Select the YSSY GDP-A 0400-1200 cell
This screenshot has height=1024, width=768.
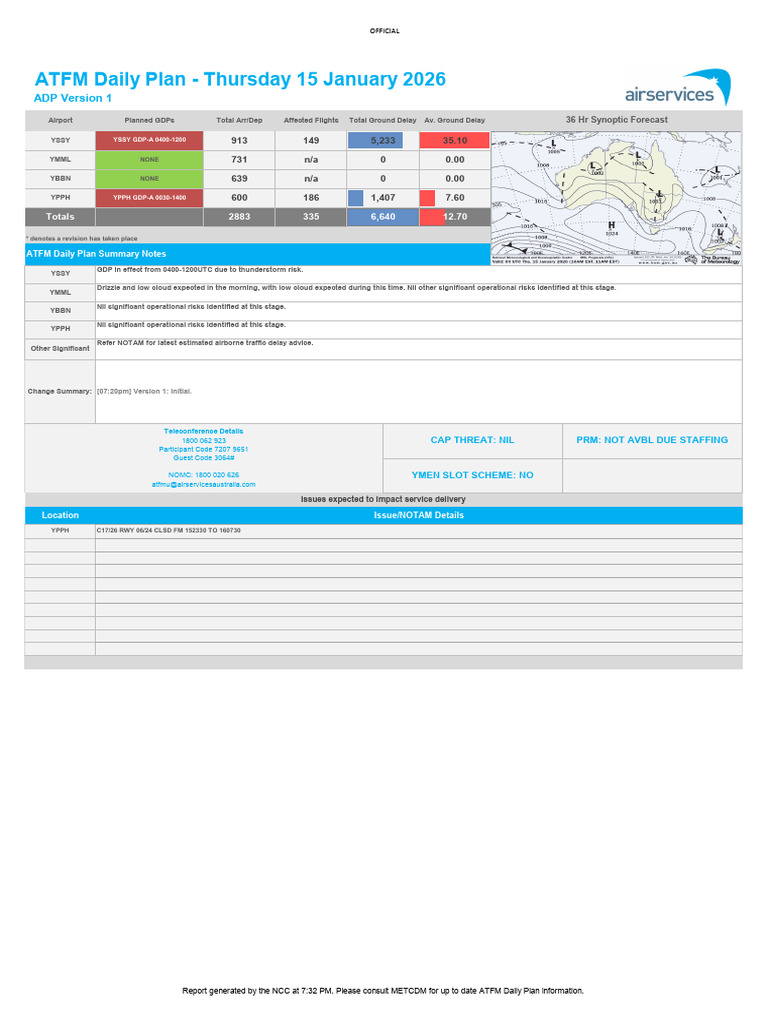coord(150,140)
